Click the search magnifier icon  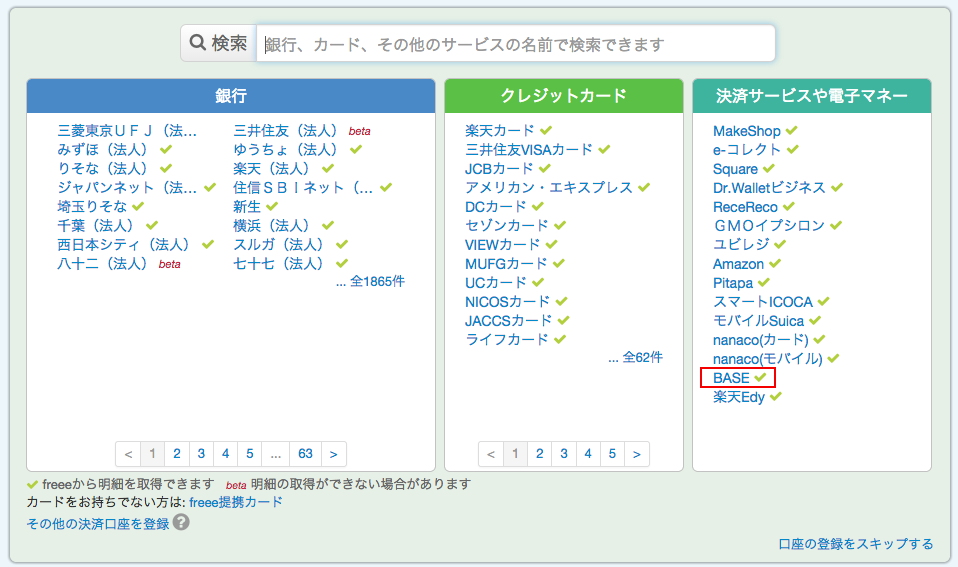(x=197, y=42)
